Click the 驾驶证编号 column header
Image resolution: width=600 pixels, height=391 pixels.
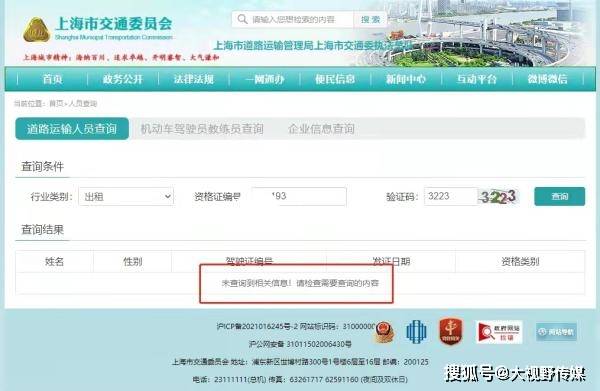pyautogui.click(x=249, y=262)
